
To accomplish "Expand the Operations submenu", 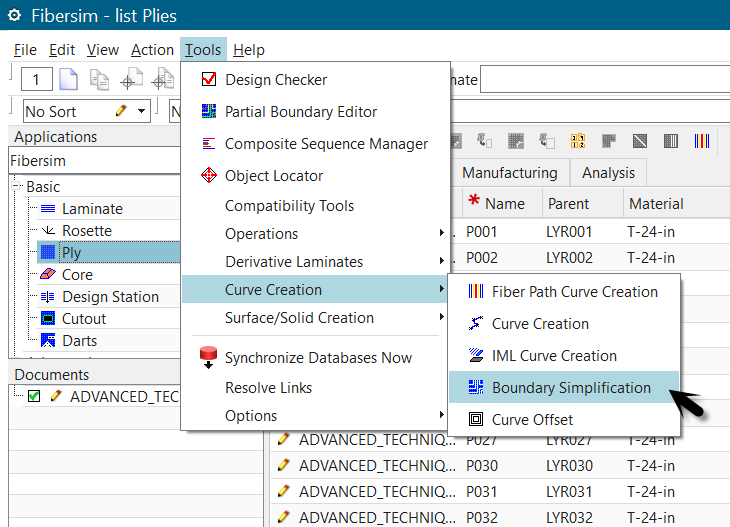I will coord(261,234).
